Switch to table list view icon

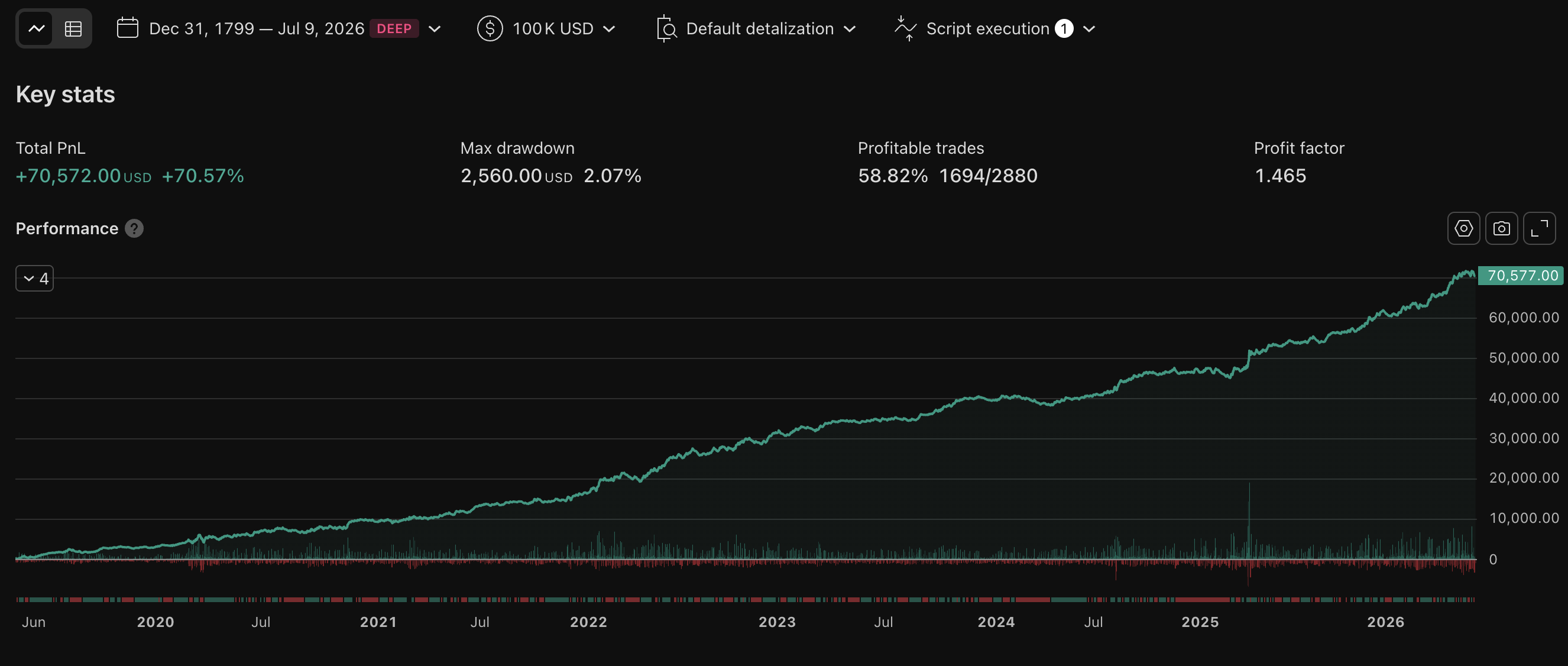[73, 28]
